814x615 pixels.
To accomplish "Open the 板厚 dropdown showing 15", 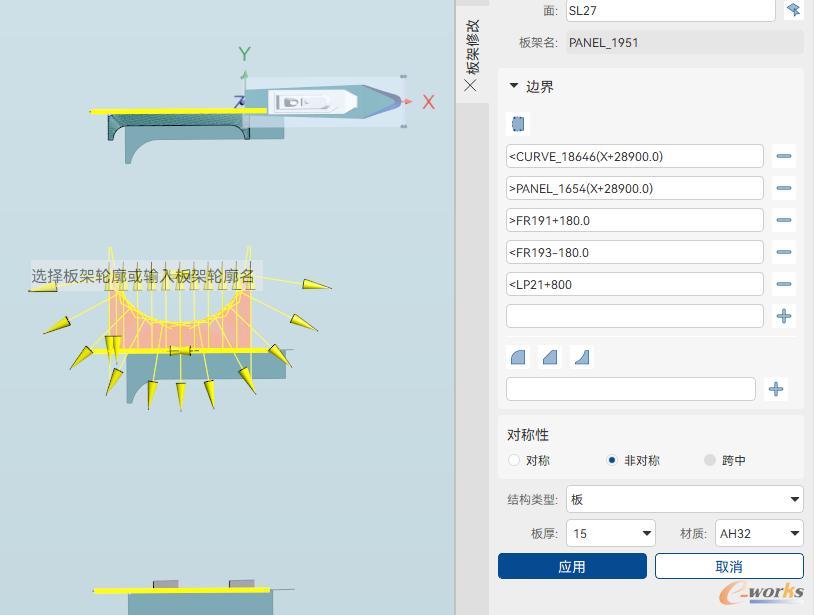I will pyautogui.click(x=610, y=533).
